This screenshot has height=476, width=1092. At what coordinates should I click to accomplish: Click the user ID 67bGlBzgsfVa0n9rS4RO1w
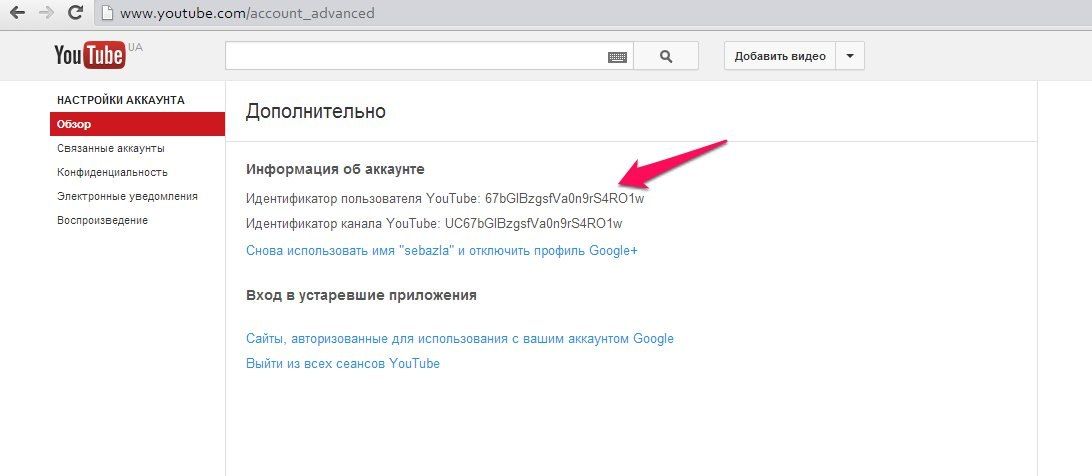point(564,199)
